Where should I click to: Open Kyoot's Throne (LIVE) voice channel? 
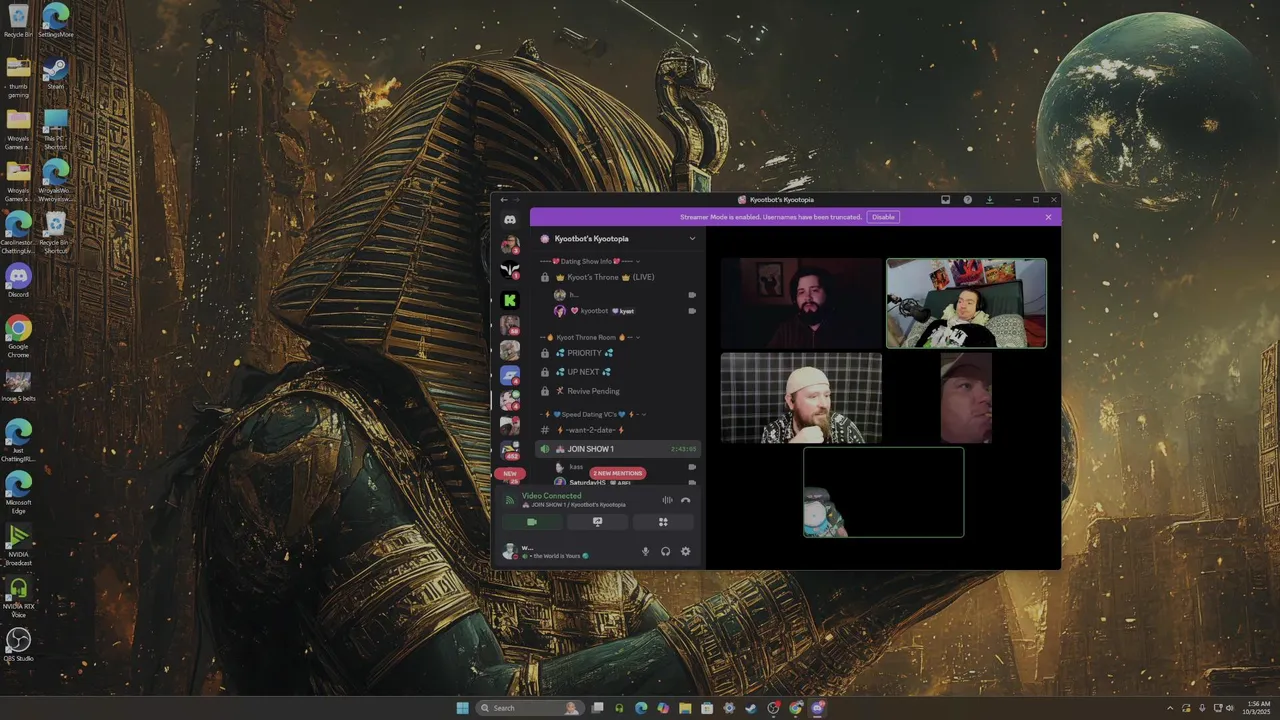tap(618, 277)
